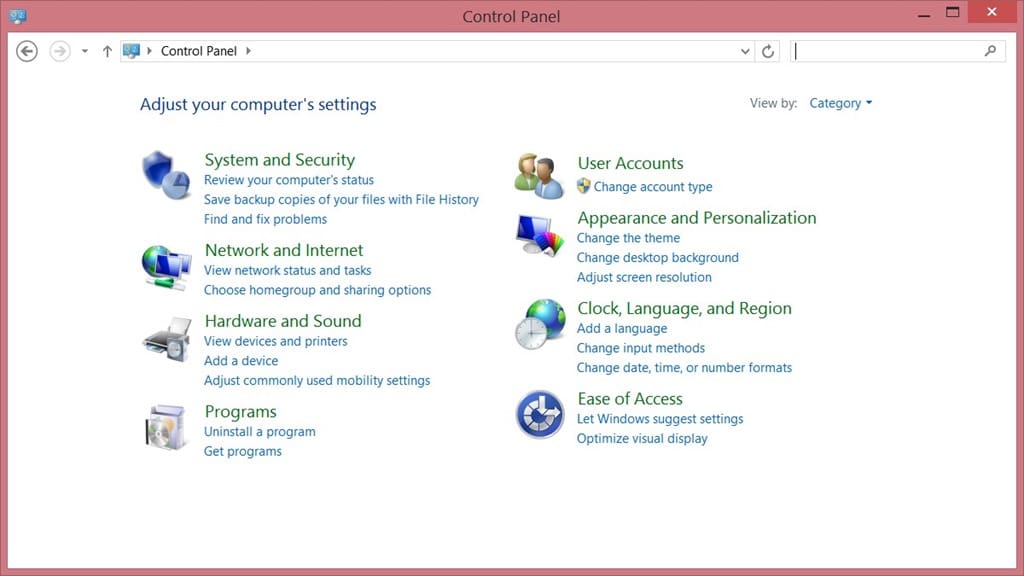Screen dimensions: 1024x576
Task: Expand the address bar history dropdown
Action: pos(745,51)
